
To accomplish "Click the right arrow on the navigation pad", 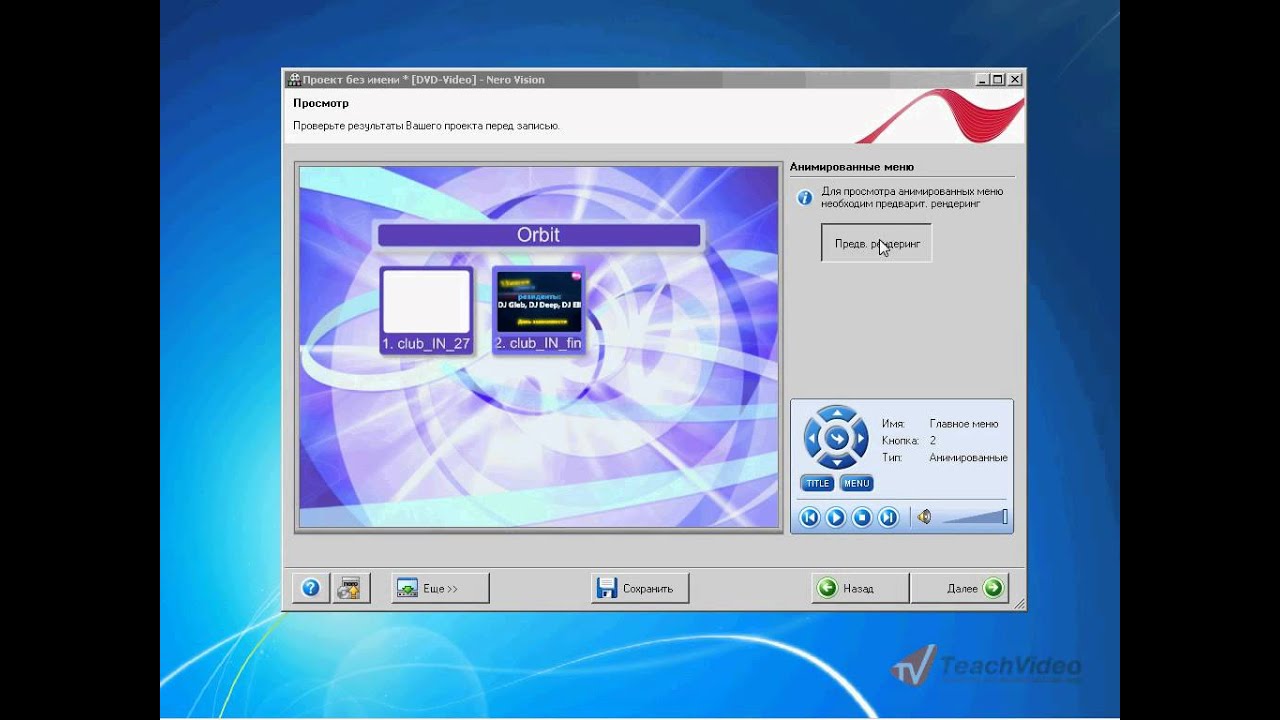I will tap(861, 438).
